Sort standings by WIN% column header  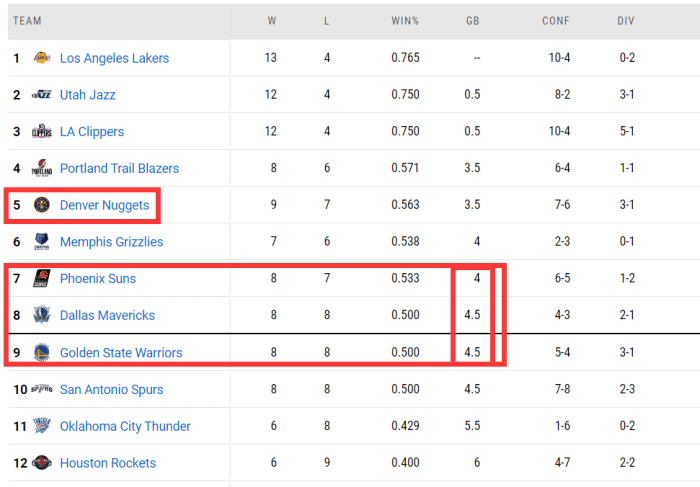click(405, 21)
